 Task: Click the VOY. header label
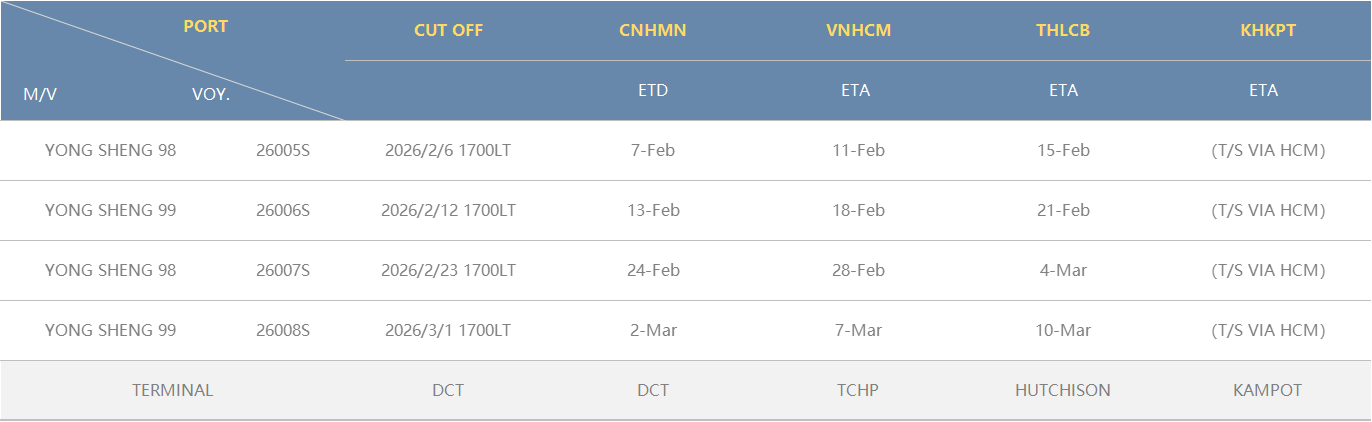coord(211,95)
